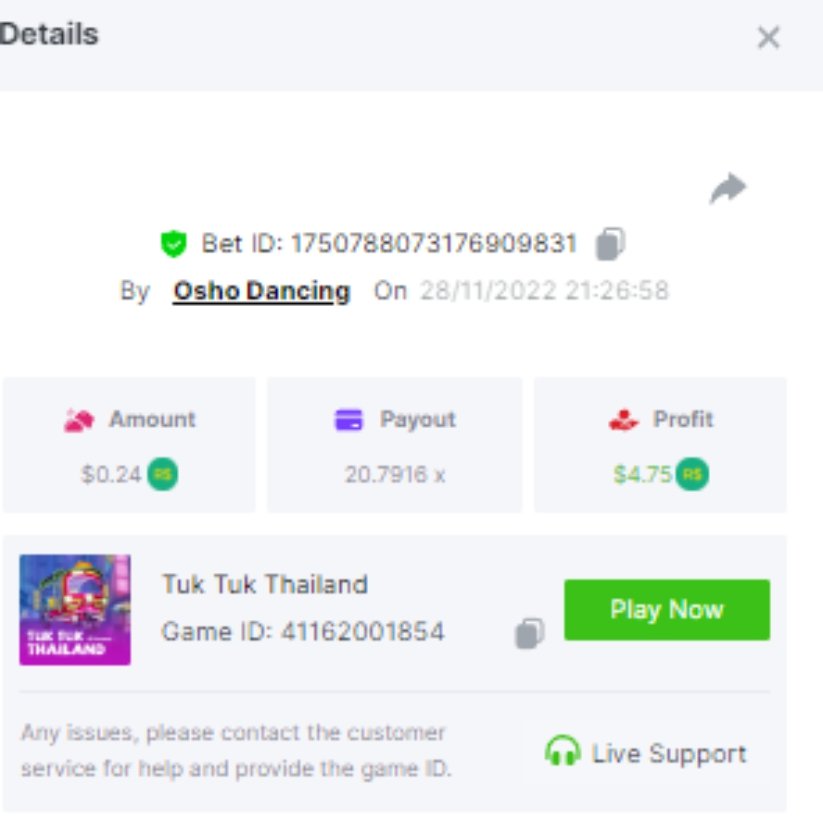Click the headphones support icon
Screen dimensions: 823x829
pyautogui.click(x=562, y=750)
